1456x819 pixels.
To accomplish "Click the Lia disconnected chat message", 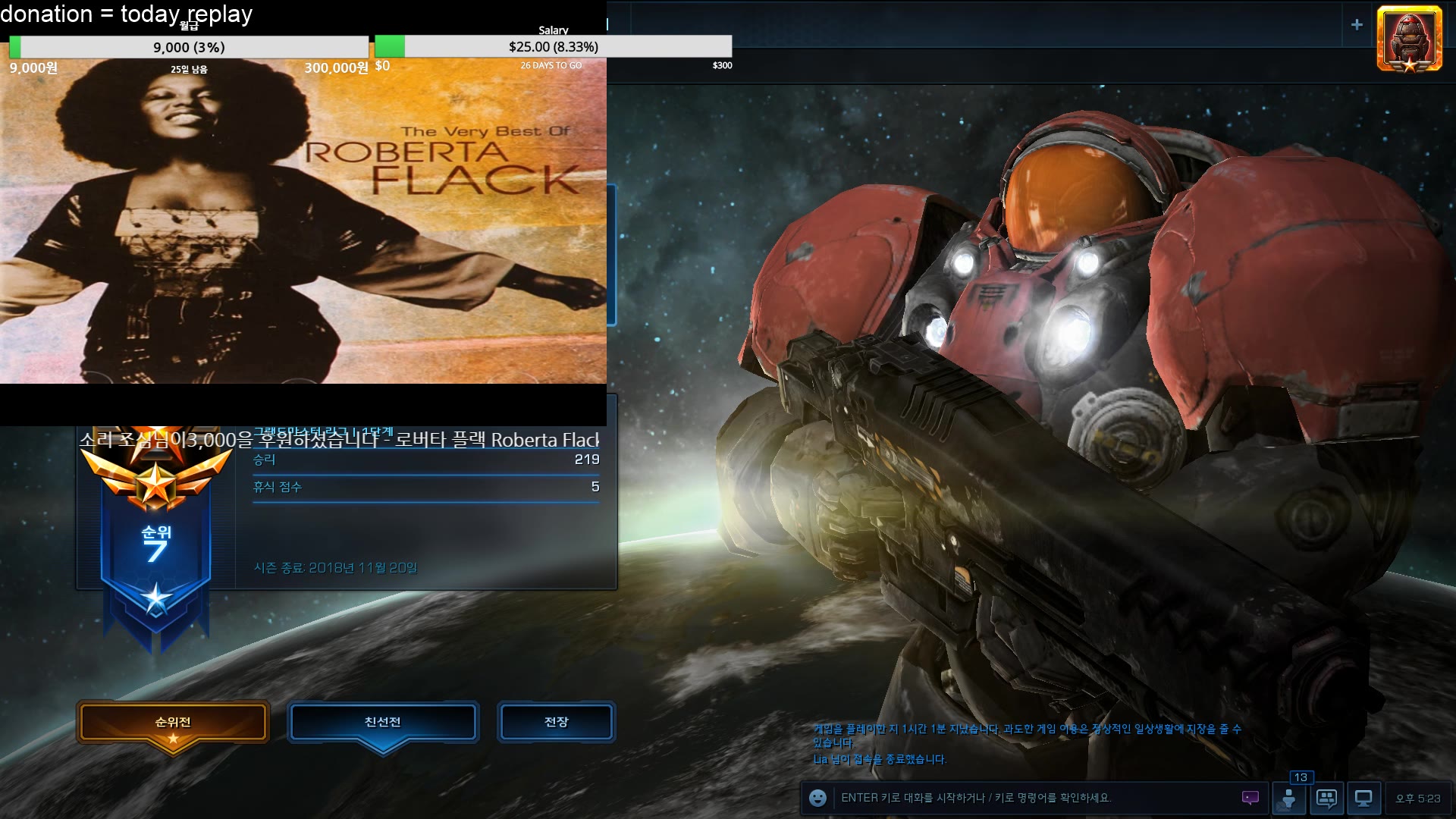I will (x=880, y=759).
